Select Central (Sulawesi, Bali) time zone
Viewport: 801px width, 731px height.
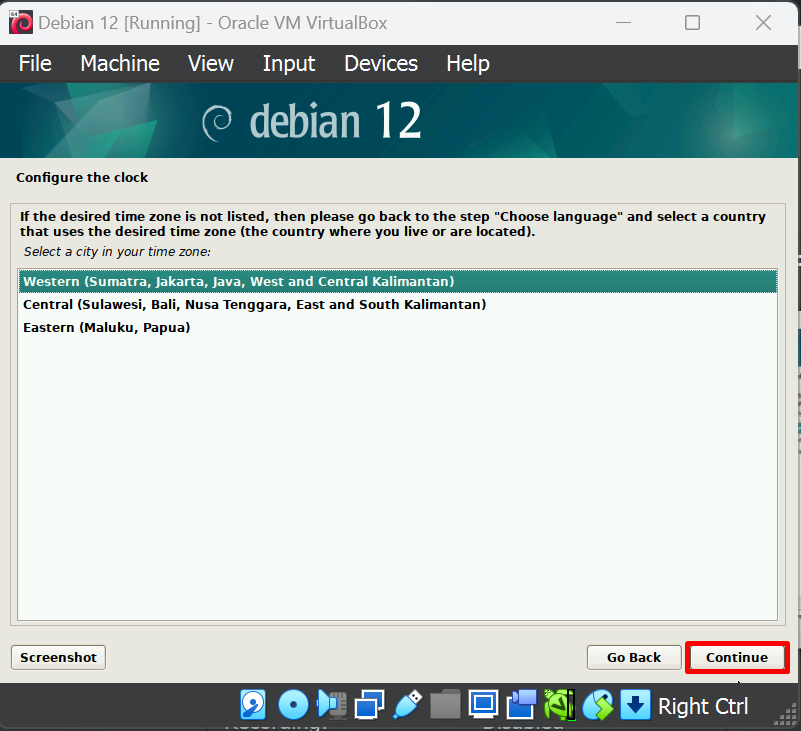coord(398,304)
